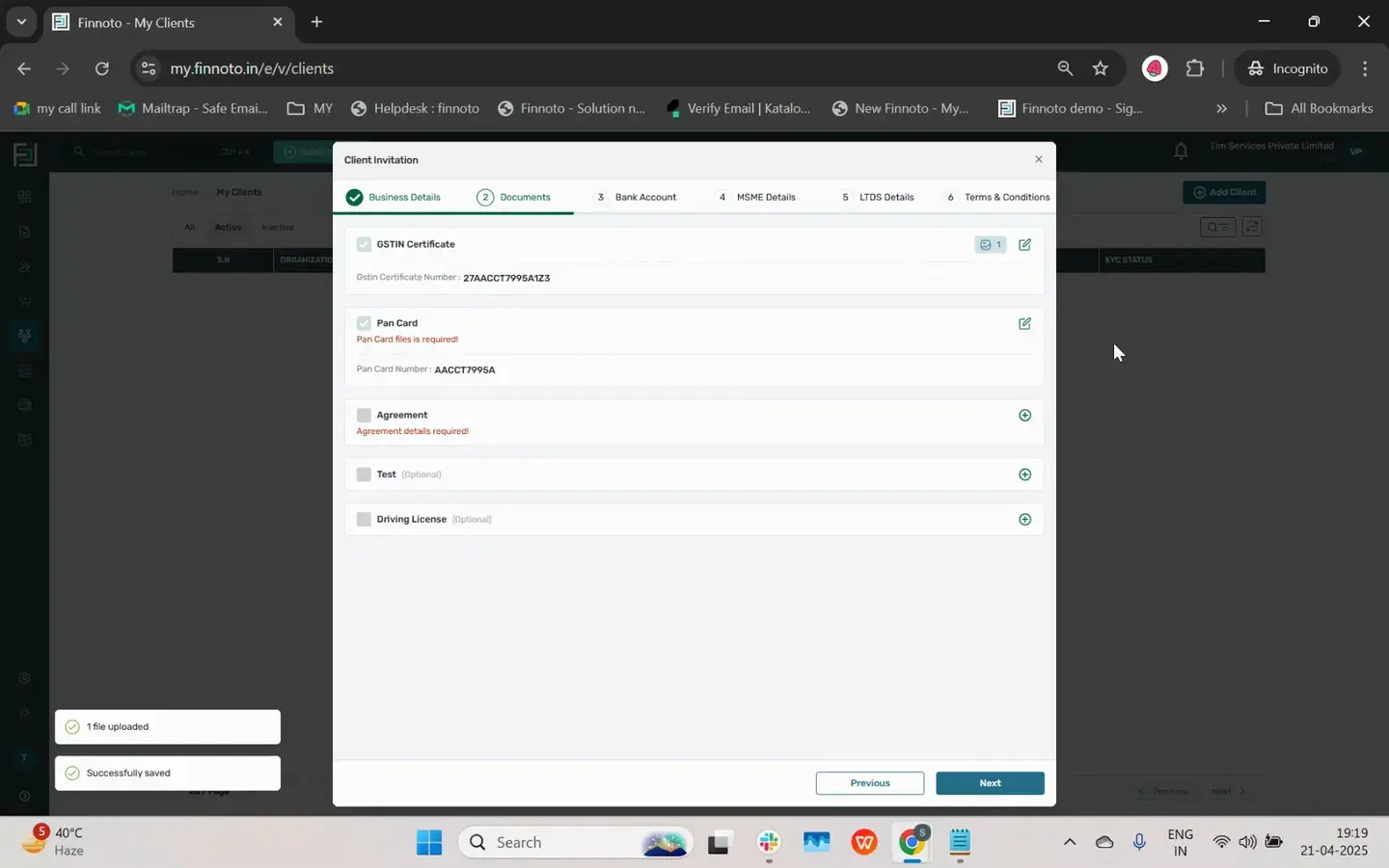1389x868 pixels.
Task: Switch to Bank Account step
Action: click(637, 198)
